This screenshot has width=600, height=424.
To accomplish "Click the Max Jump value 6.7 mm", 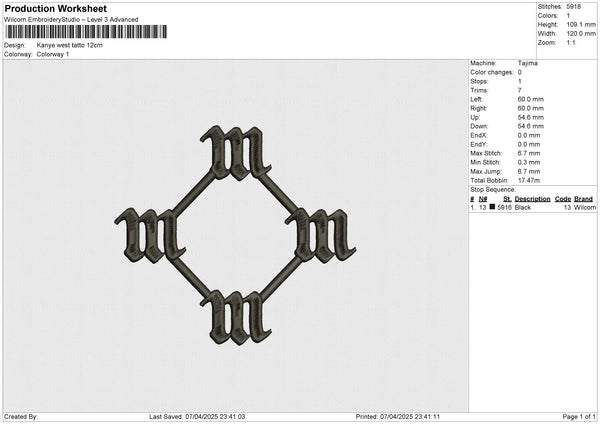I will 529,171.
